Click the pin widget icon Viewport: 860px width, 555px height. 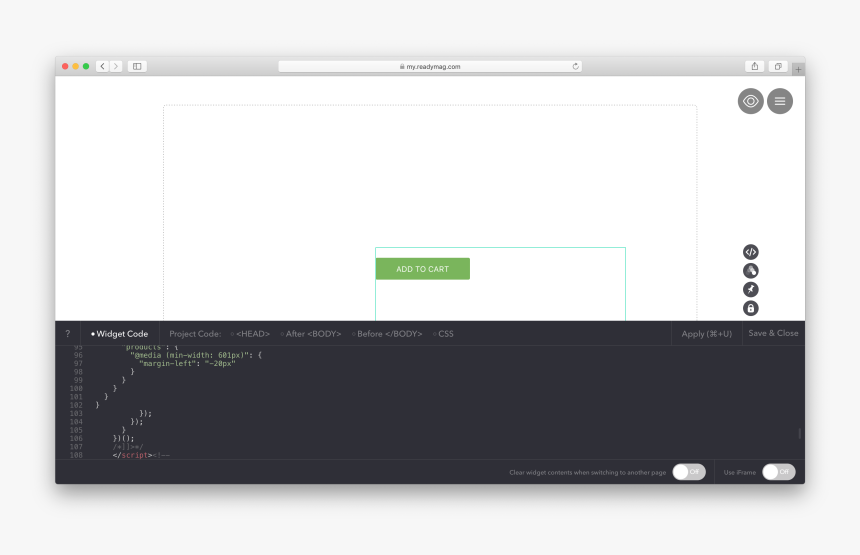coord(750,290)
